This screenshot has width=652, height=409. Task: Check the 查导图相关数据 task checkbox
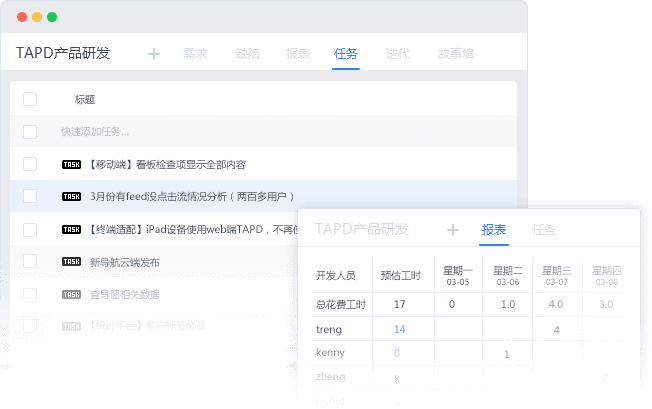point(30,295)
